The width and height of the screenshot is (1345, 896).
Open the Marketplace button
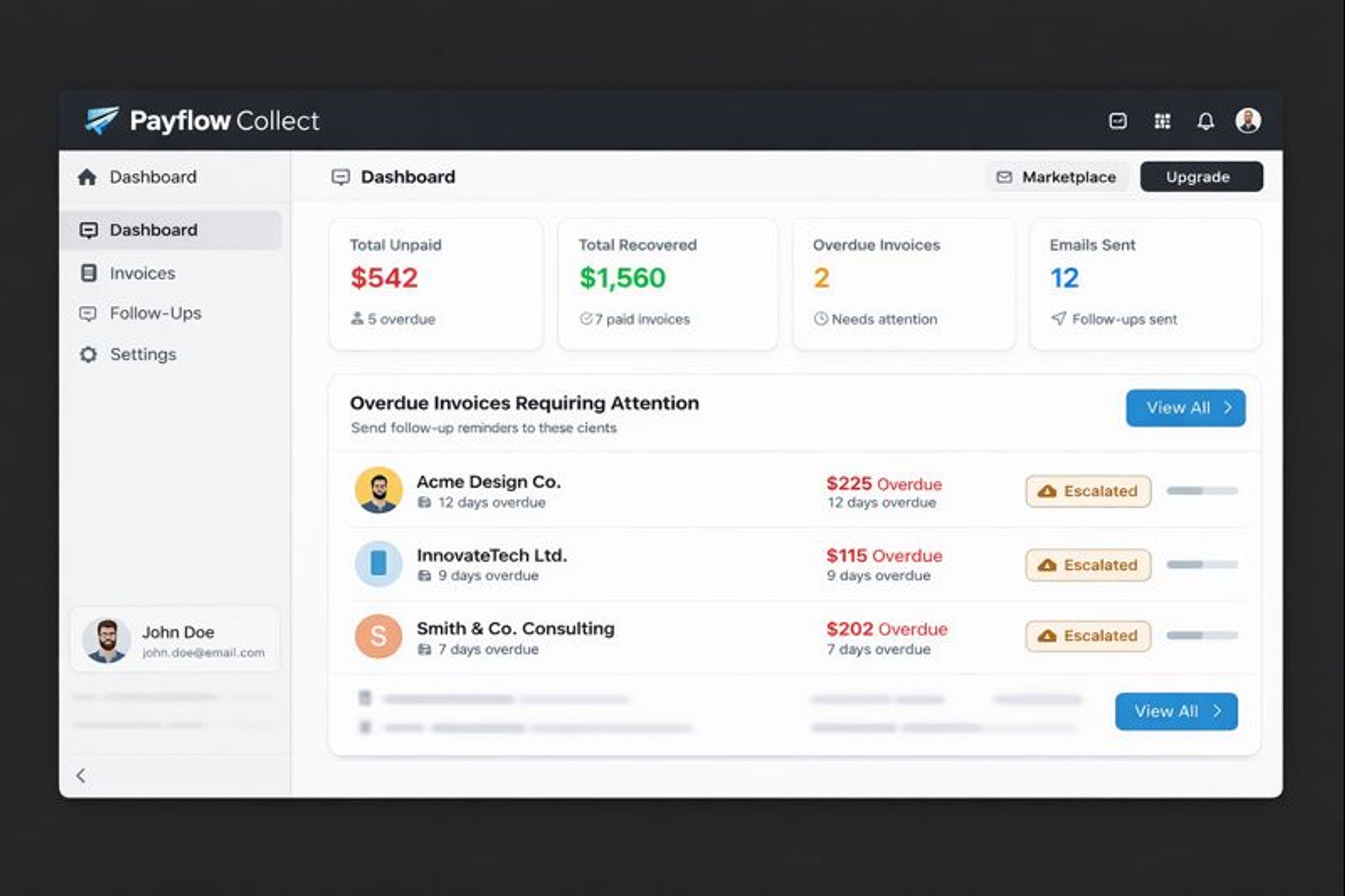point(1057,177)
